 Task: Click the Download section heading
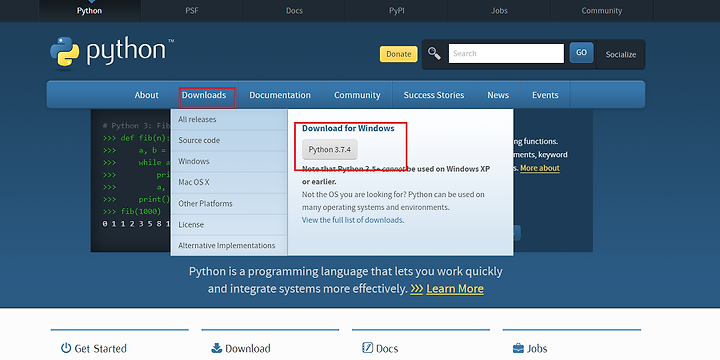[248, 349]
